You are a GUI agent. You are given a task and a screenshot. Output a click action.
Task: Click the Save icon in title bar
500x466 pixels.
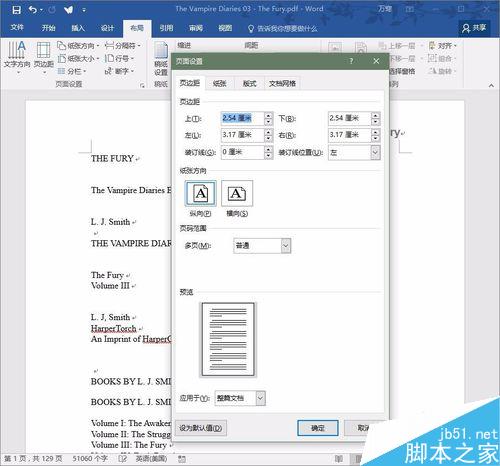[16, 10]
